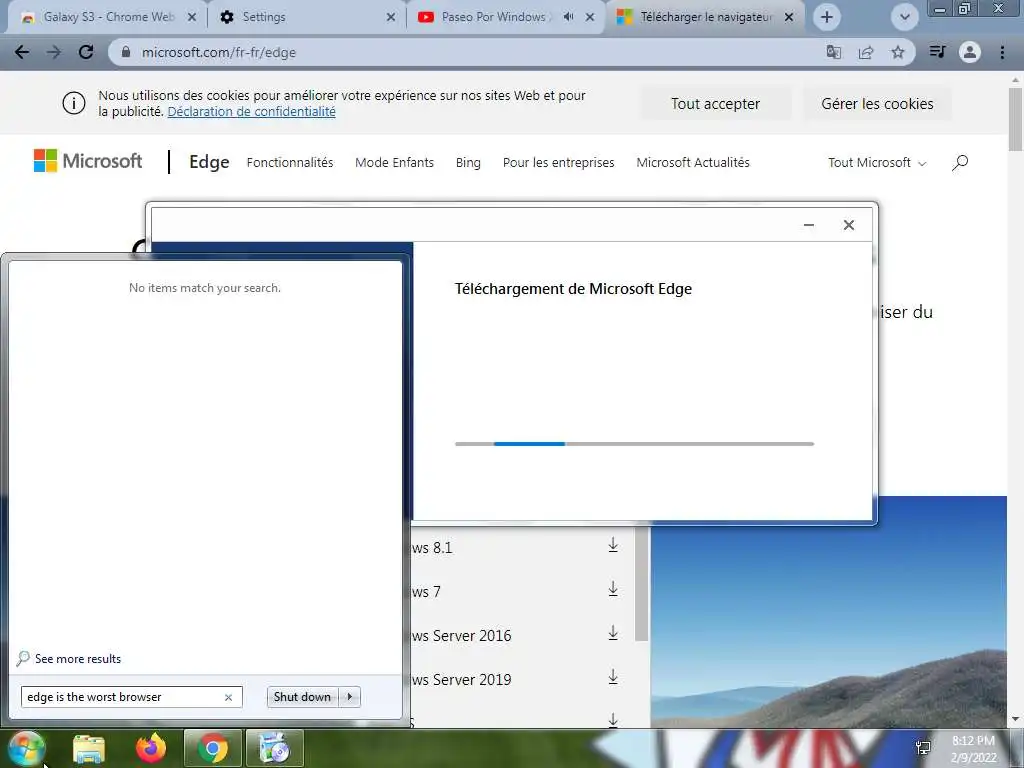Close the Galaxy S3 tab
The height and width of the screenshot is (768, 1024).
coord(192,17)
